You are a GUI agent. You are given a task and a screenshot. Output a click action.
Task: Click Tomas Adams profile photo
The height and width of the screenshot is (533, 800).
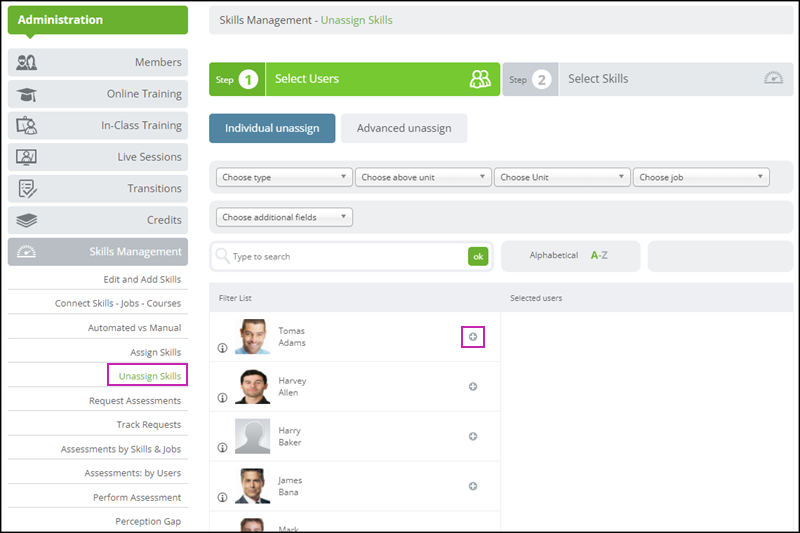[x=253, y=337]
